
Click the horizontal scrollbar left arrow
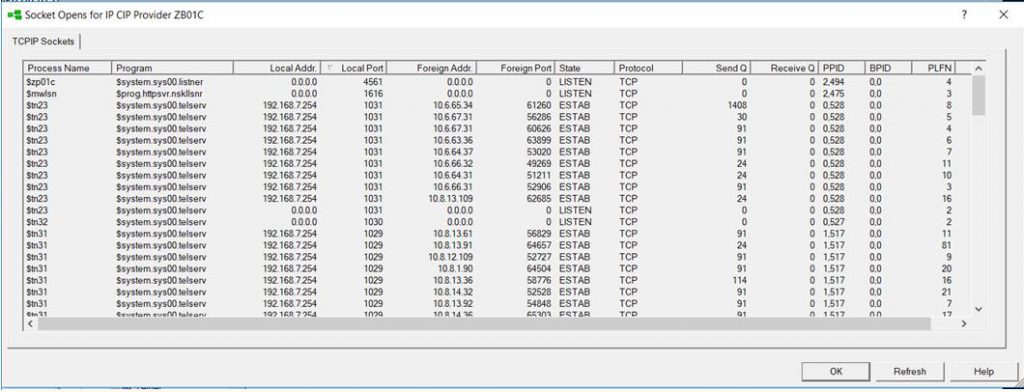30,323
